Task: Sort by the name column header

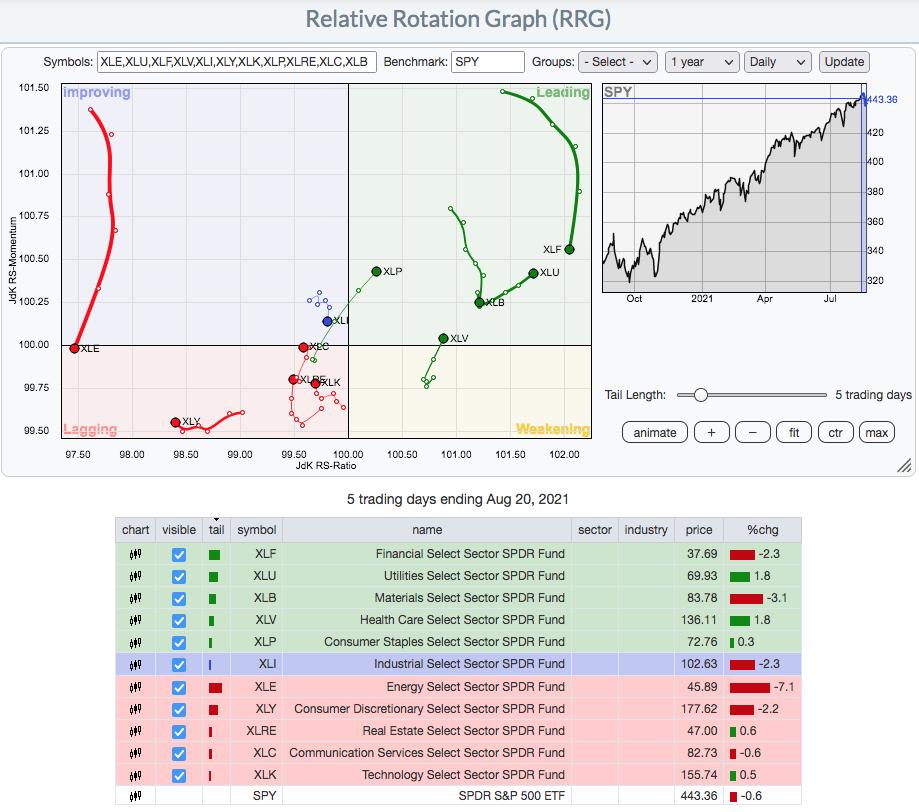Action: (427, 530)
